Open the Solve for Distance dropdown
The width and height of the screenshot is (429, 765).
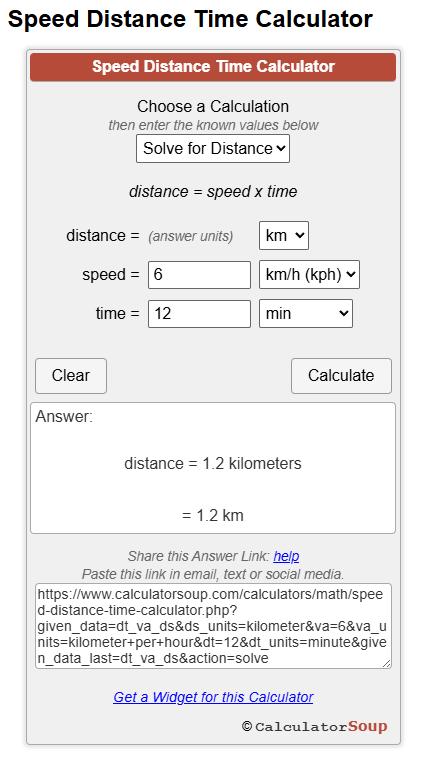213,148
